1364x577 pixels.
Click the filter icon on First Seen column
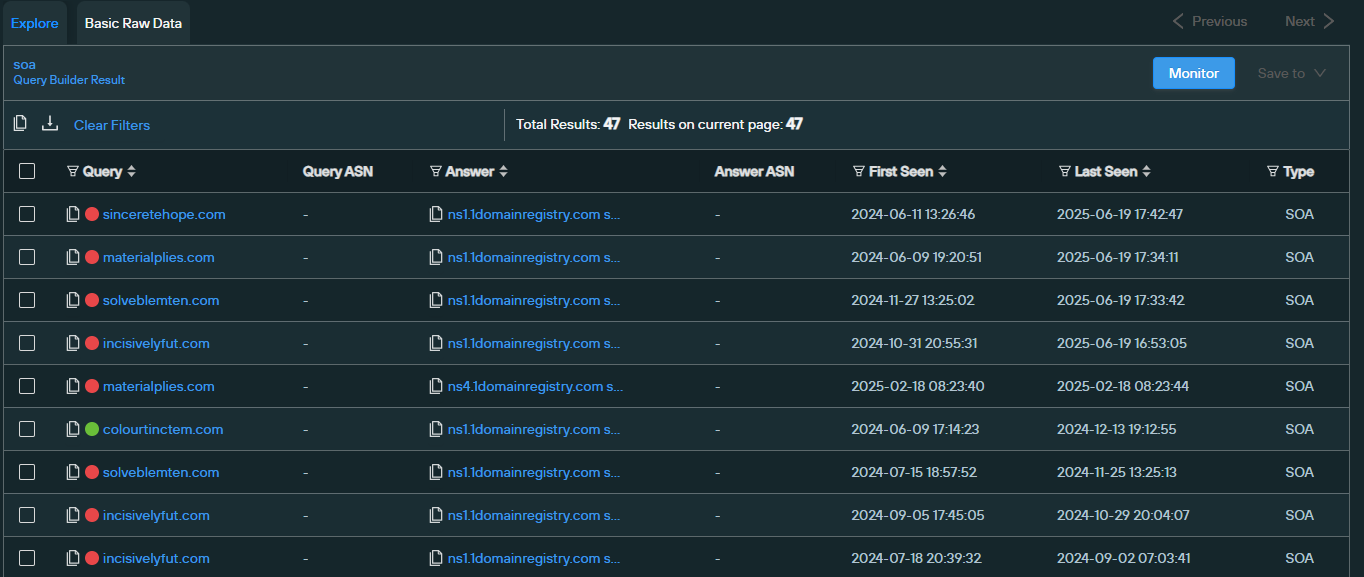(x=858, y=171)
